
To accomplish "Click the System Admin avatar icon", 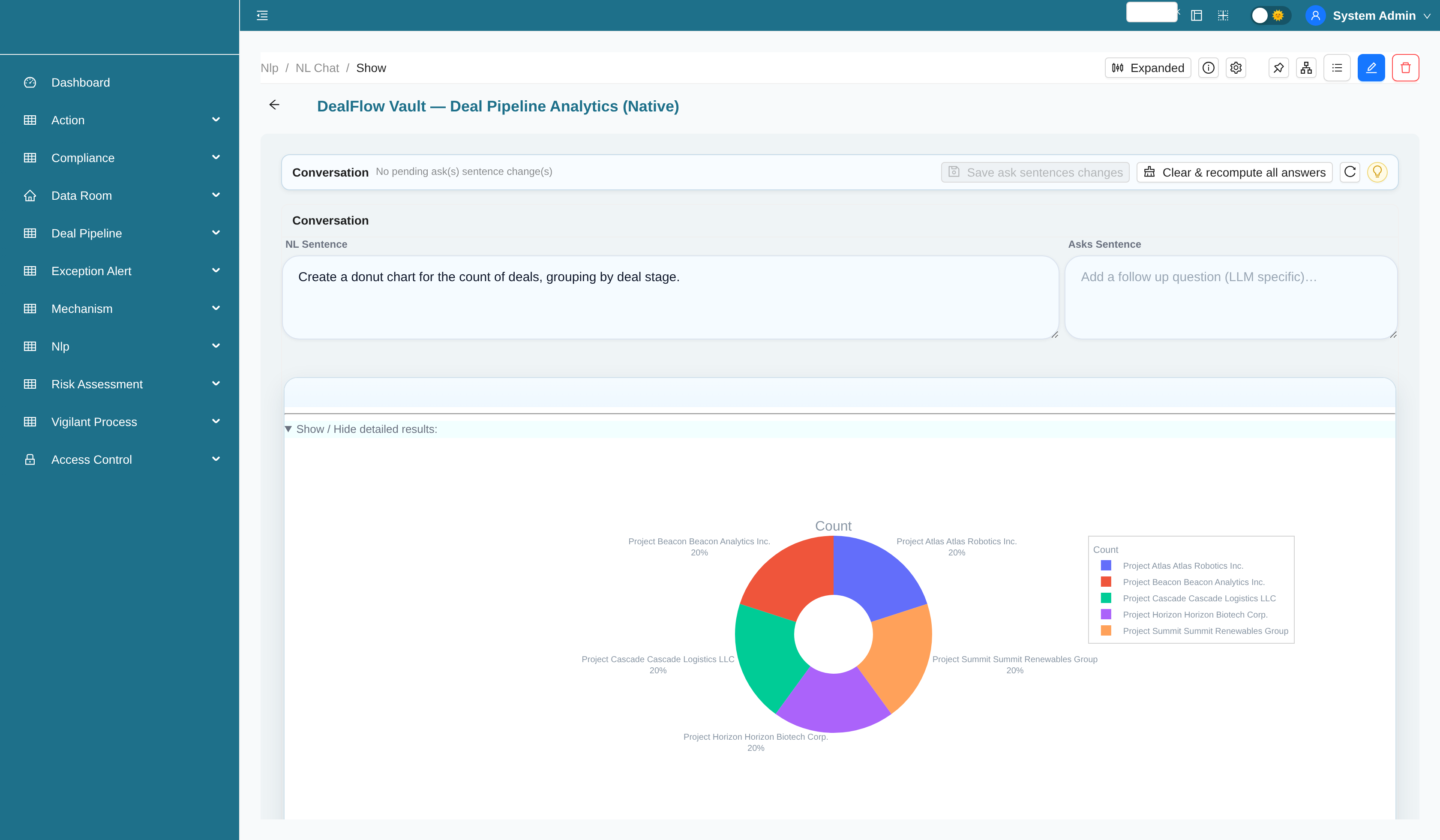I will click(x=1315, y=15).
